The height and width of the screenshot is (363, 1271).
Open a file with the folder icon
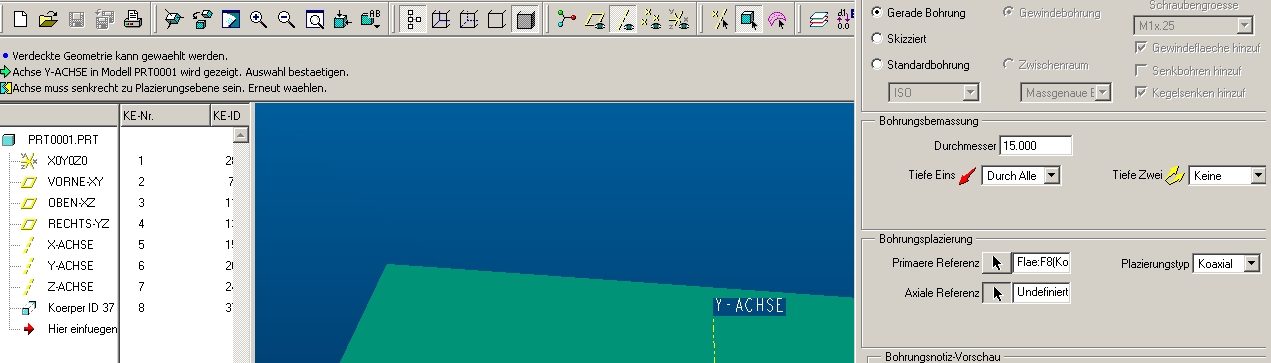click(x=48, y=18)
